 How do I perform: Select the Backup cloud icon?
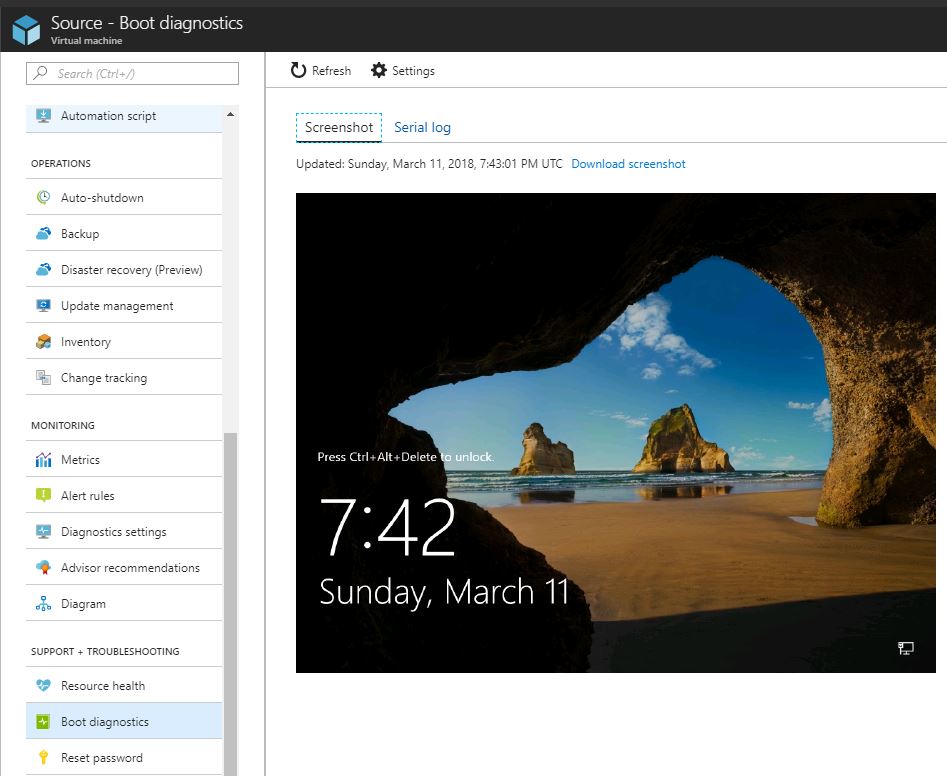point(44,233)
